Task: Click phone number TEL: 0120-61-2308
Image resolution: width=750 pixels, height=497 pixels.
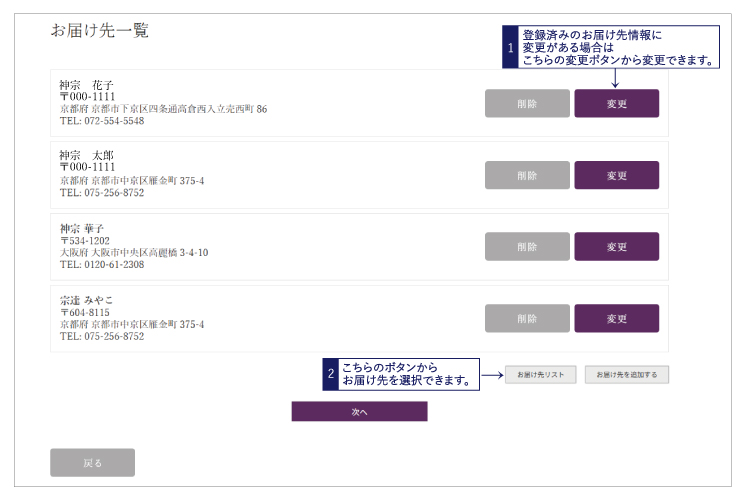Action: coord(102,265)
